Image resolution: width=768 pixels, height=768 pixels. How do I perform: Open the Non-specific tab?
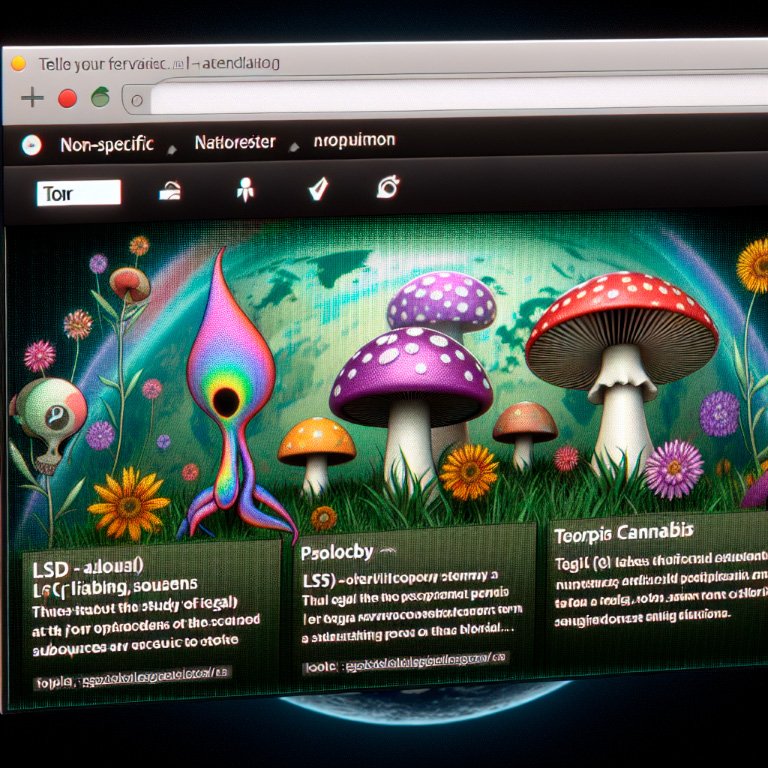pyautogui.click(x=106, y=144)
